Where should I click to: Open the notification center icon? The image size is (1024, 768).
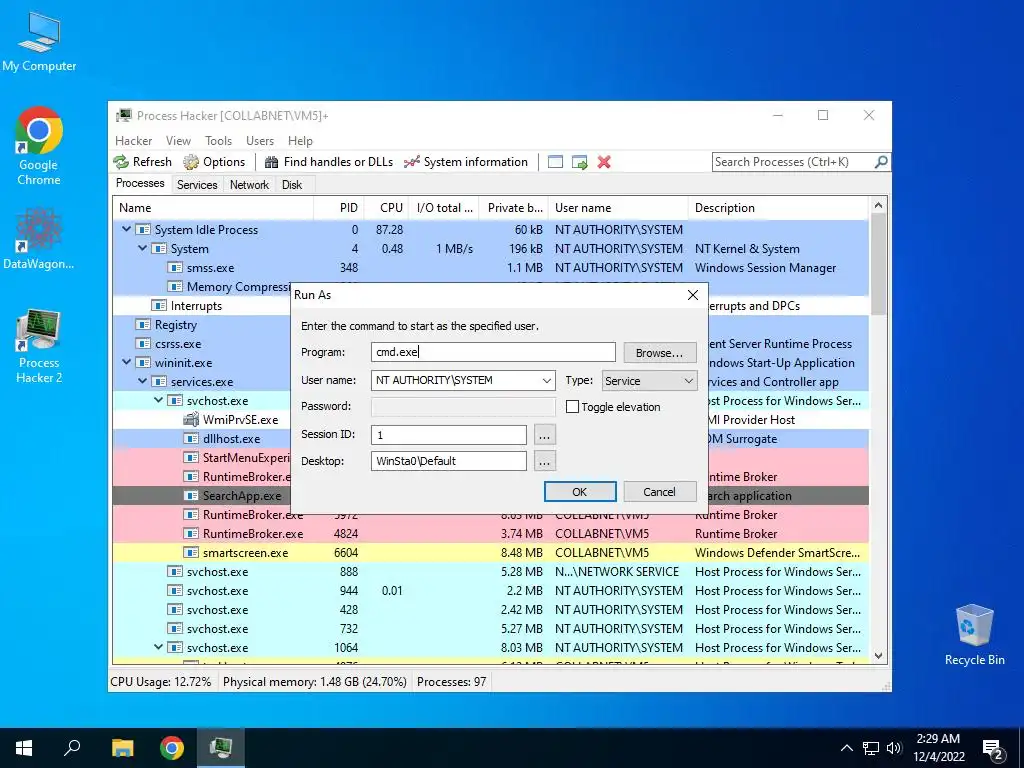tap(993, 750)
